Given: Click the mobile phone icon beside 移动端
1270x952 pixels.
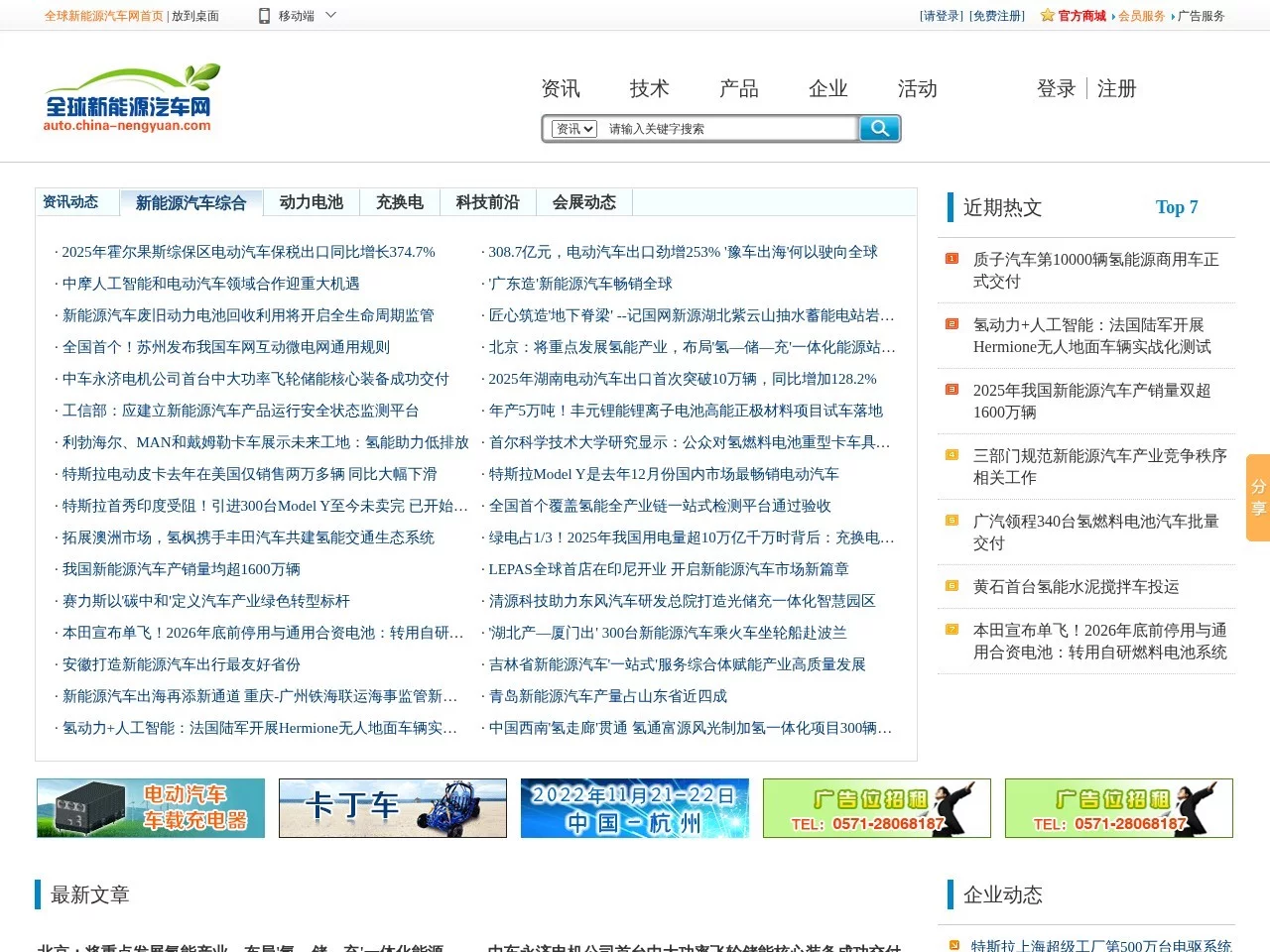Looking at the screenshot, I should click(264, 15).
